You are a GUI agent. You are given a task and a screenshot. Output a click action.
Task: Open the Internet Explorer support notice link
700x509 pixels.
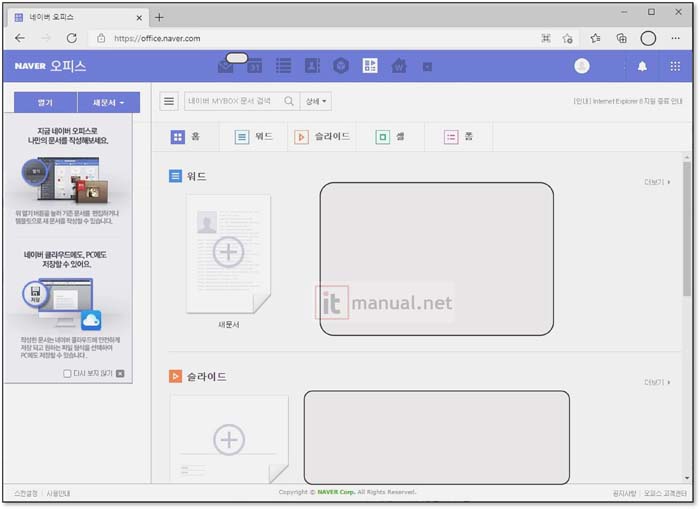click(628, 101)
